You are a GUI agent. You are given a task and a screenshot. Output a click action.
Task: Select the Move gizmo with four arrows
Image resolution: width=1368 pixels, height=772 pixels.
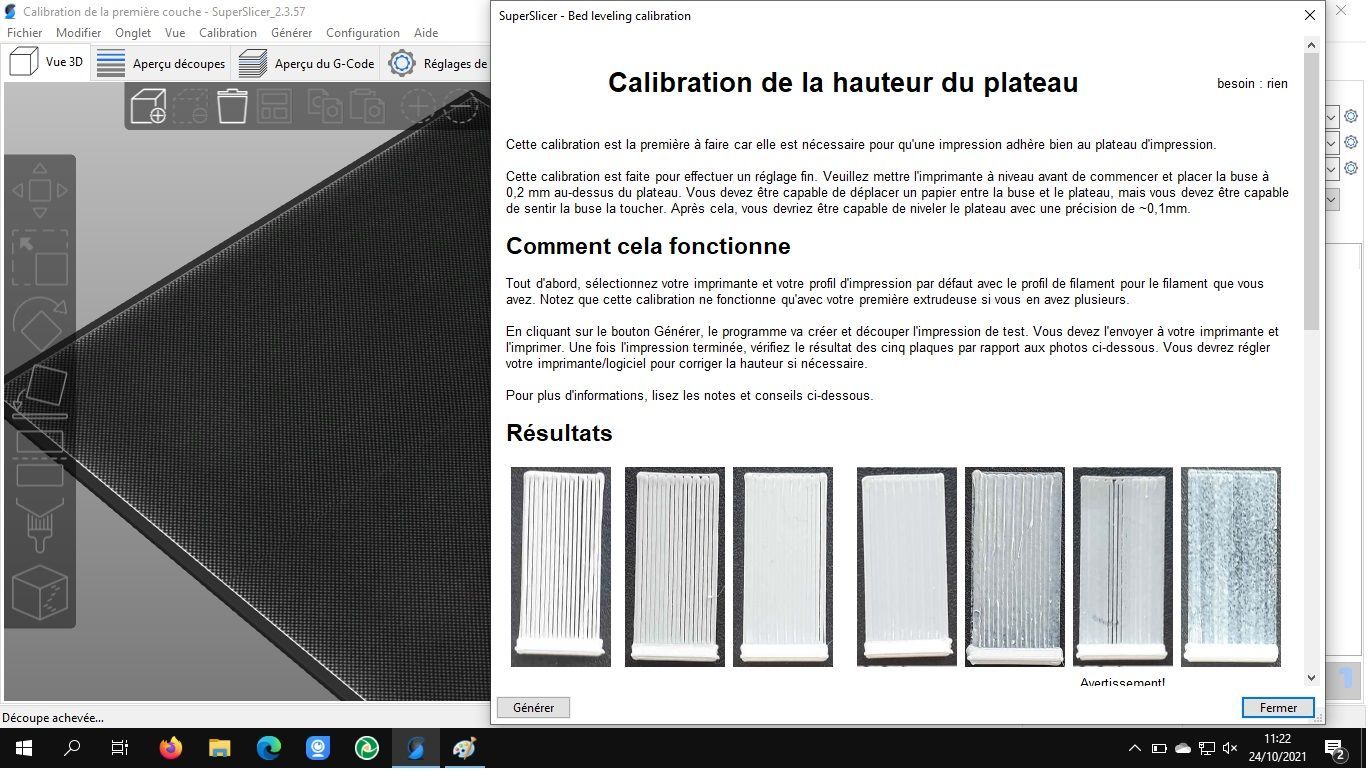40,190
